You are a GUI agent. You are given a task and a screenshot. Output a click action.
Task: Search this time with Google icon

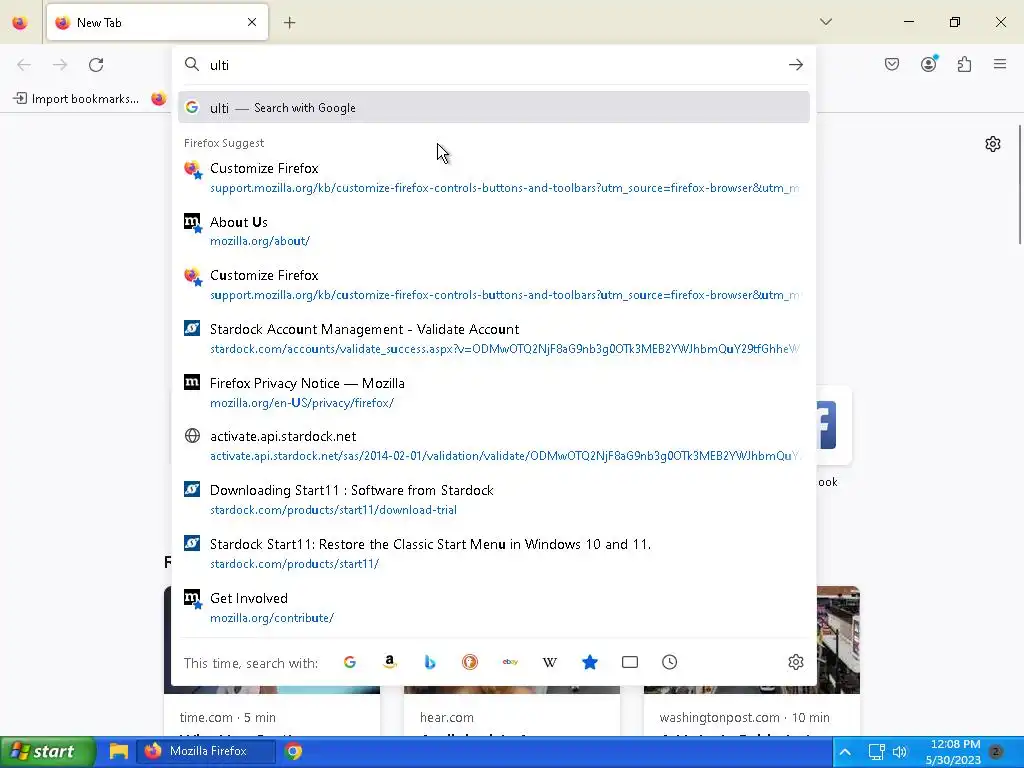tap(350, 662)
